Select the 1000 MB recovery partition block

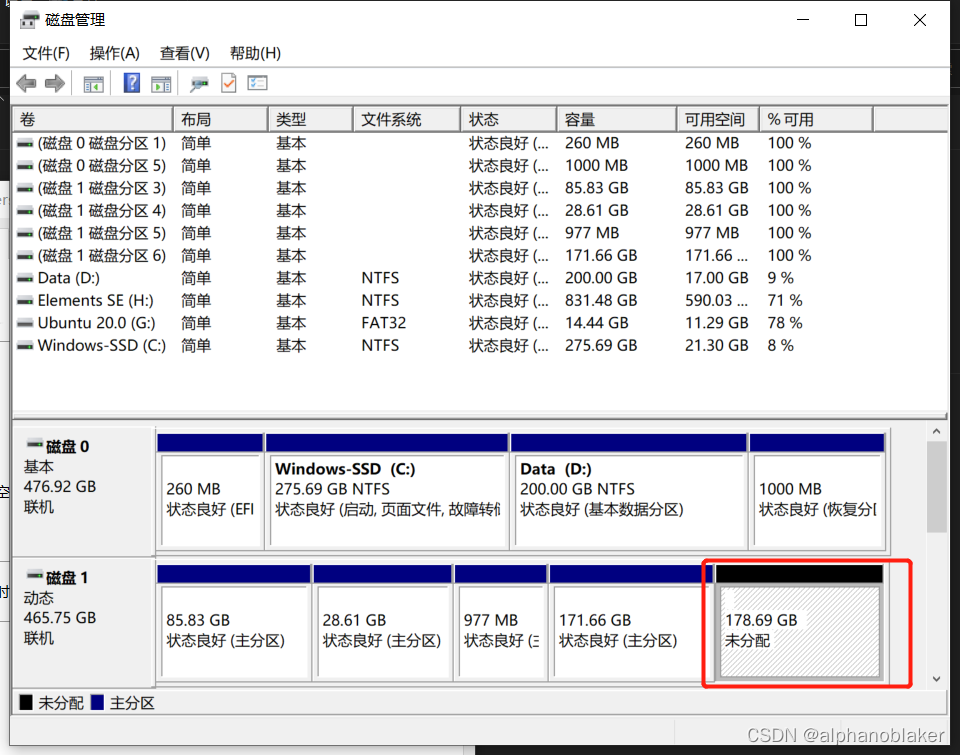[817, 490]
